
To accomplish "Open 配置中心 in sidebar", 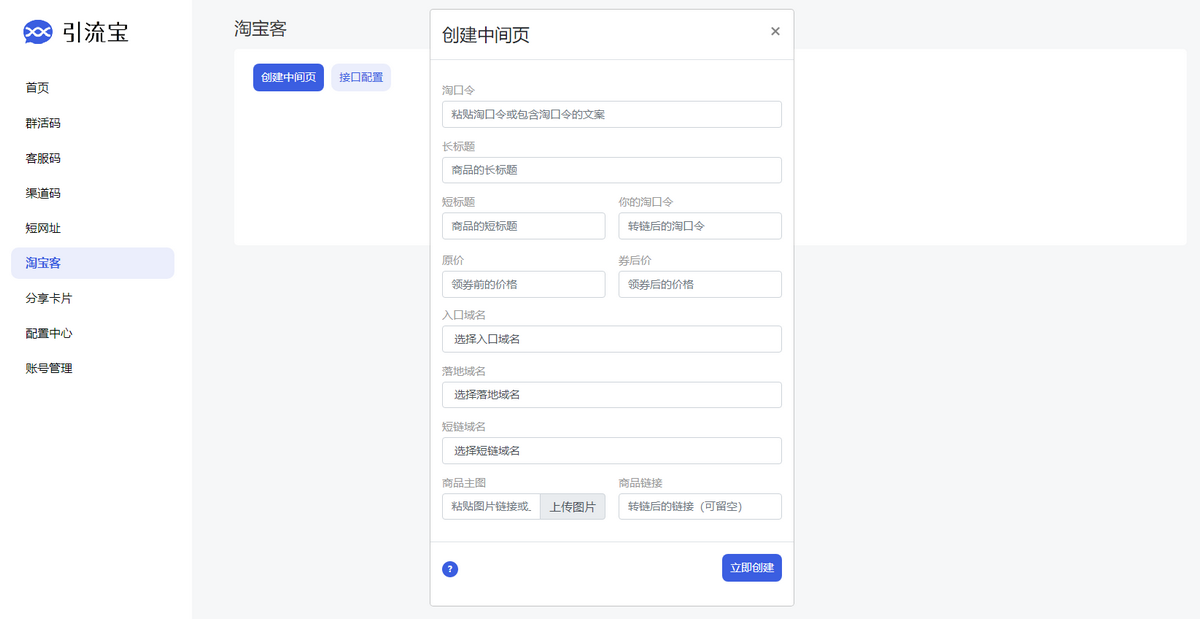I will point(49,333).
